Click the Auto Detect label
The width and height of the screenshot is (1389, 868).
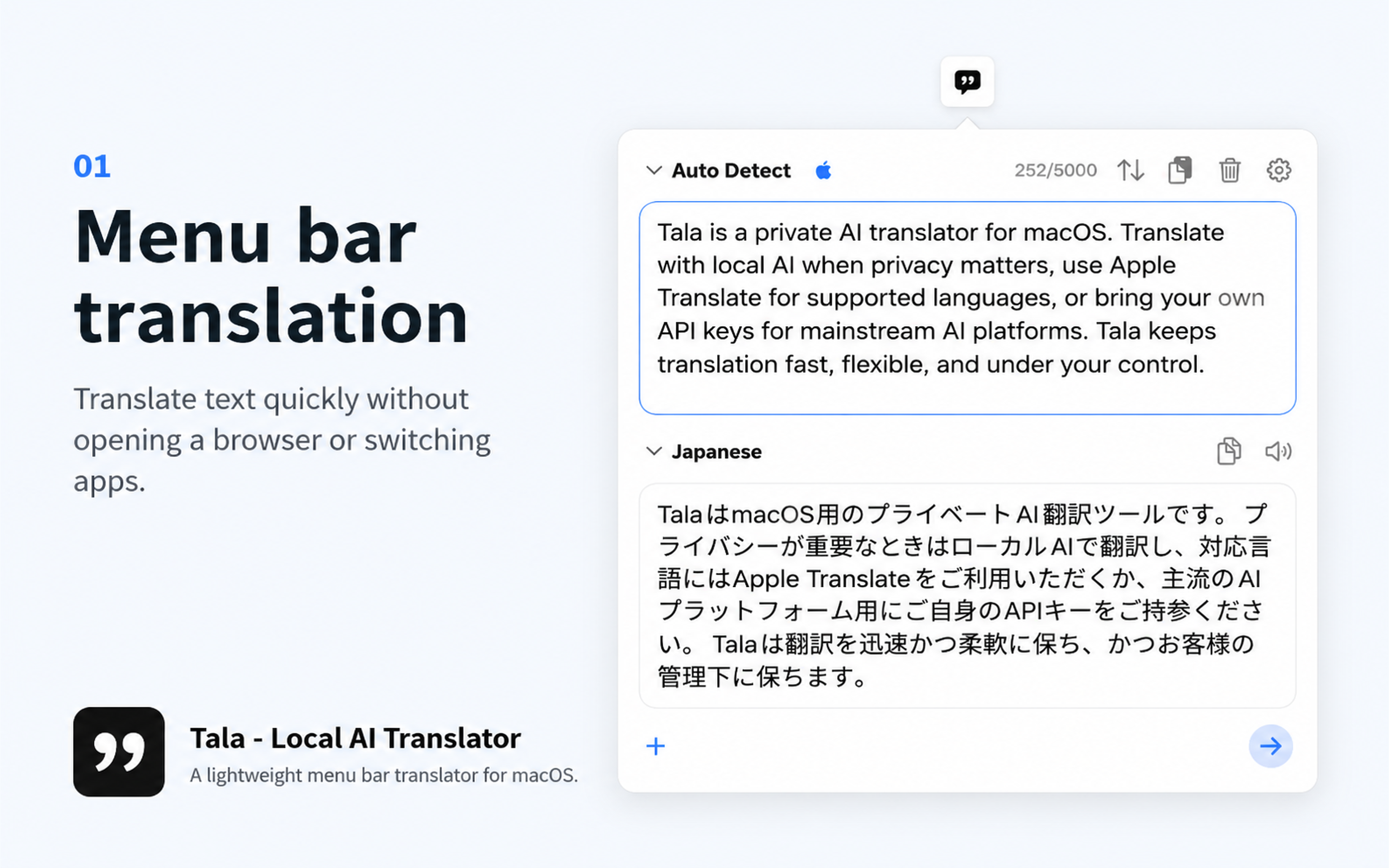click(731, 171)
